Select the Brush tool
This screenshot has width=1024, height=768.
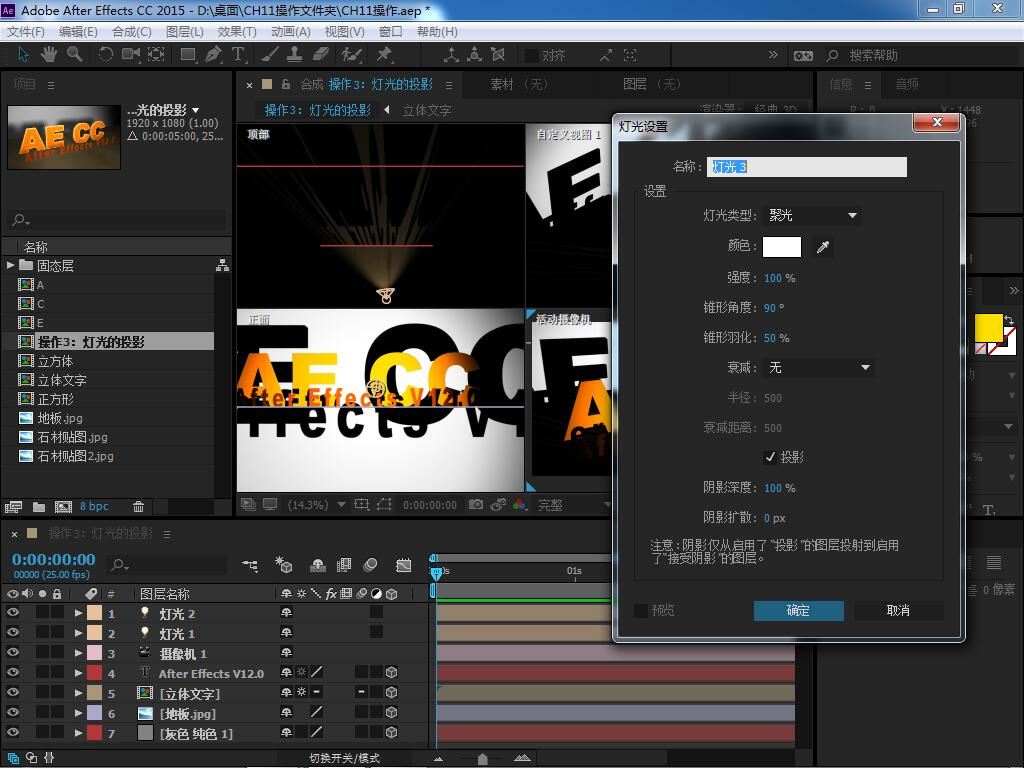269,55
